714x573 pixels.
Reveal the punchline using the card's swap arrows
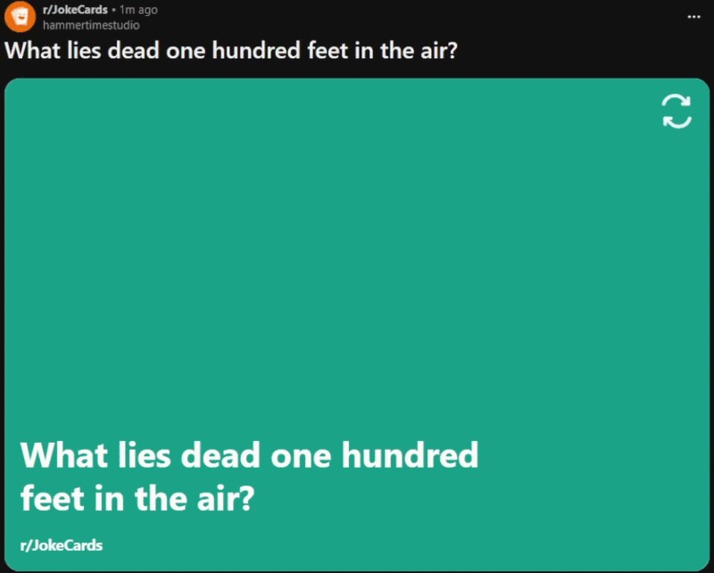tap(676, 111)
